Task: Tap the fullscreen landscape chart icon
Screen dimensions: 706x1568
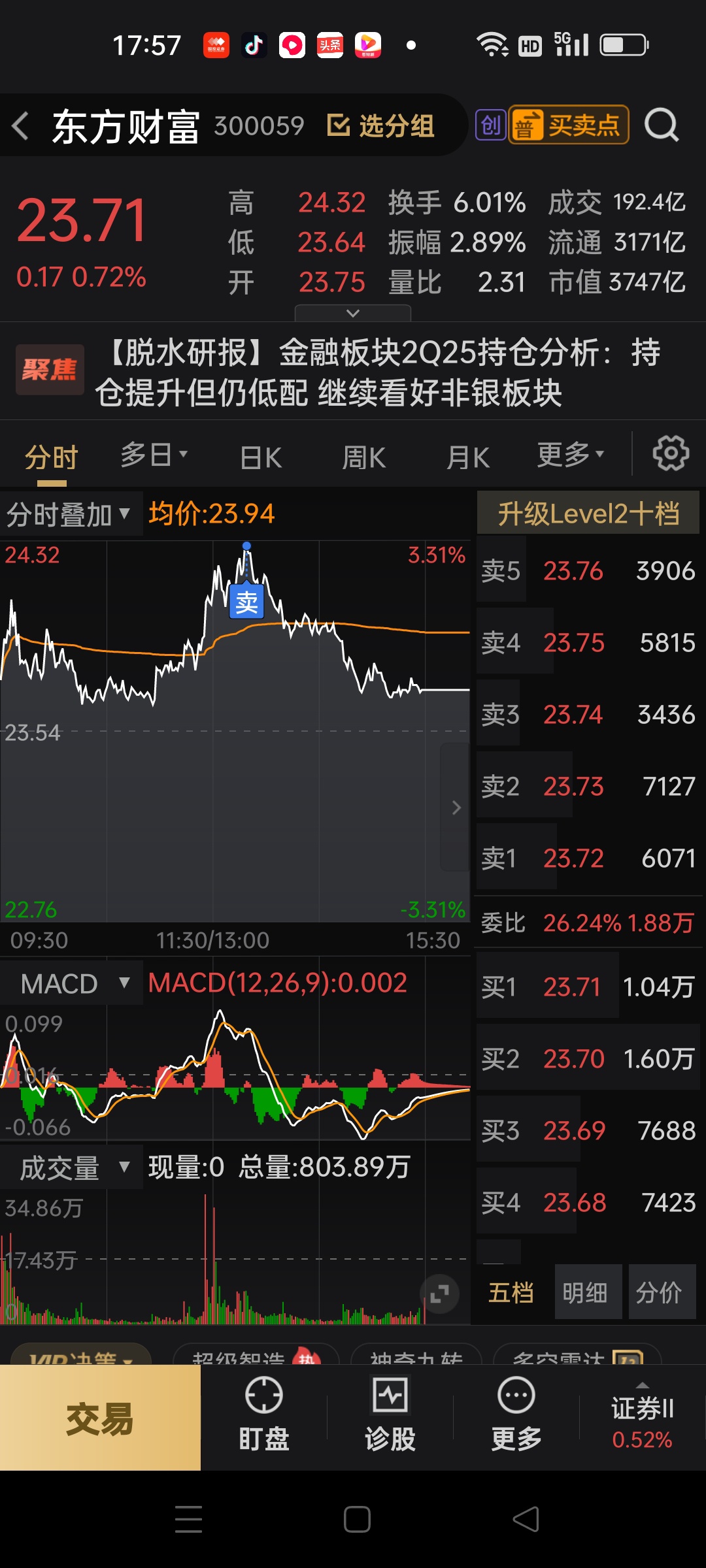Action: pyautogui.click(x=439, y=1293)
